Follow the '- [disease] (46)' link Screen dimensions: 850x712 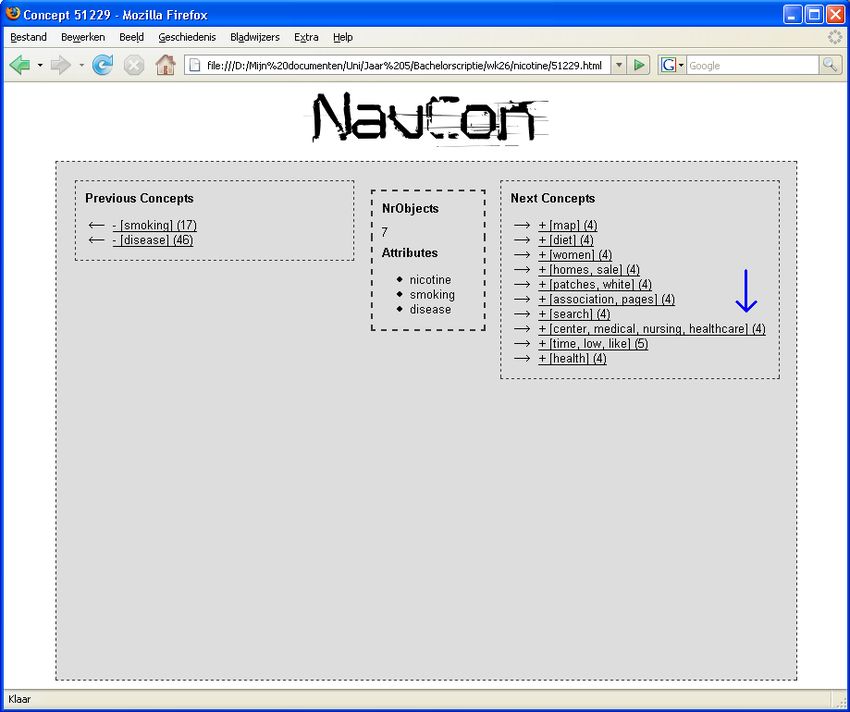tap(153, 240)
